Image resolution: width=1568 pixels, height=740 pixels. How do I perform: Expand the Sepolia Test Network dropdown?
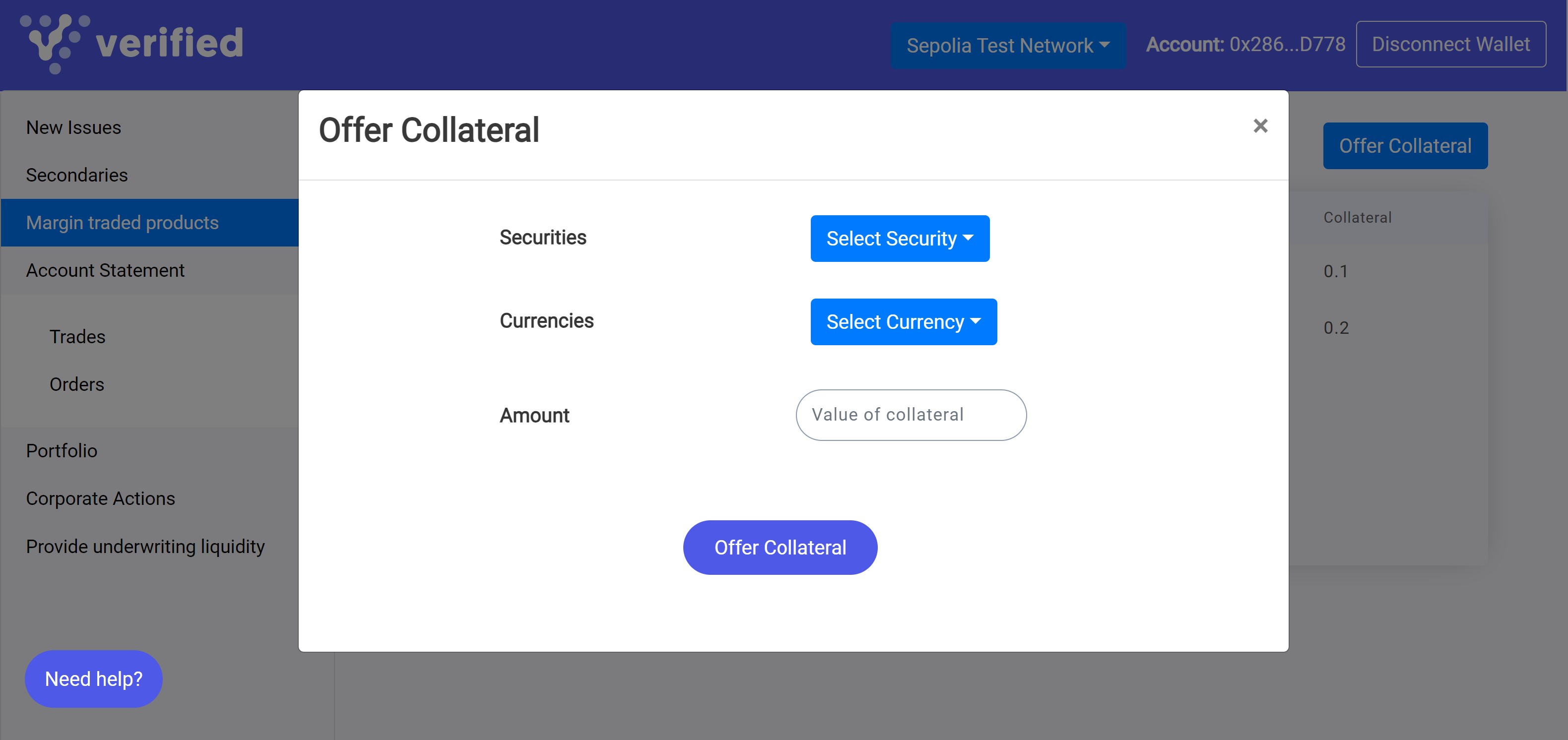[1007, 46]
